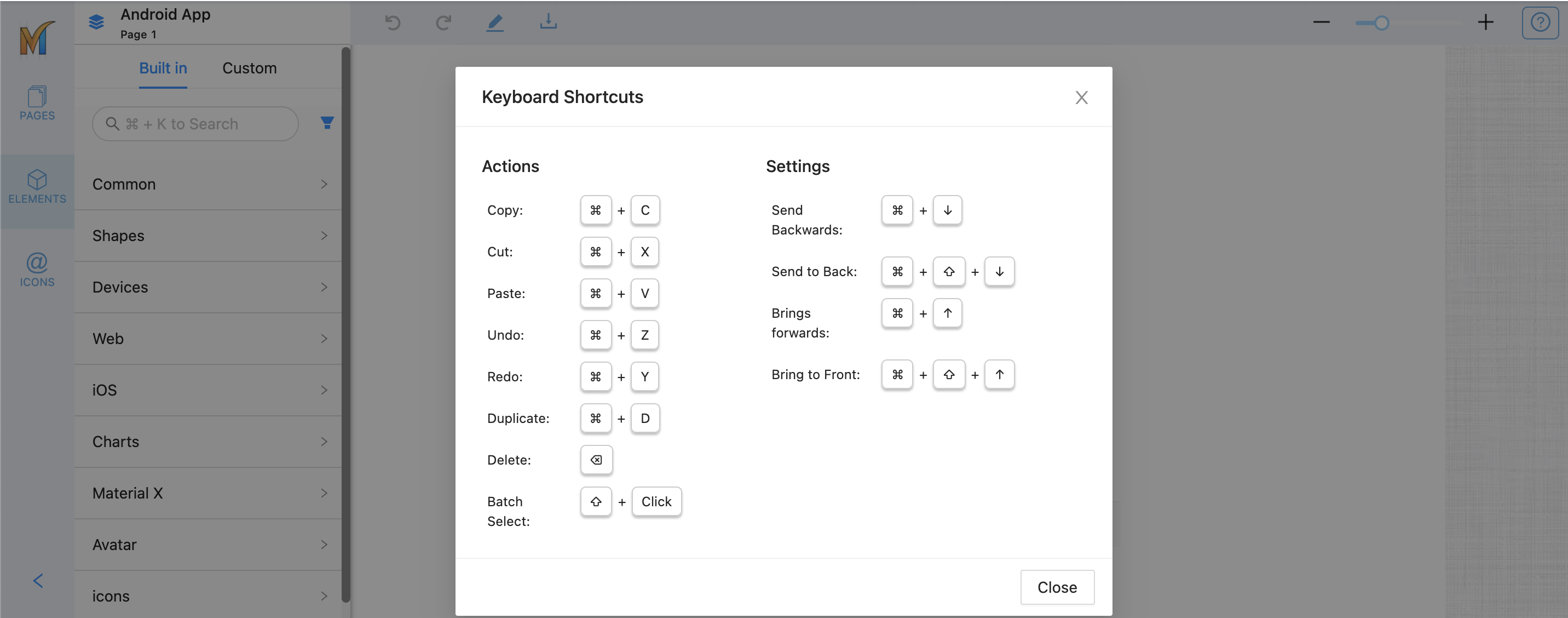Dismiss Keyboard Shortcuts with X icon
Screen dimensions: 1568x618
click(1081, 98)
